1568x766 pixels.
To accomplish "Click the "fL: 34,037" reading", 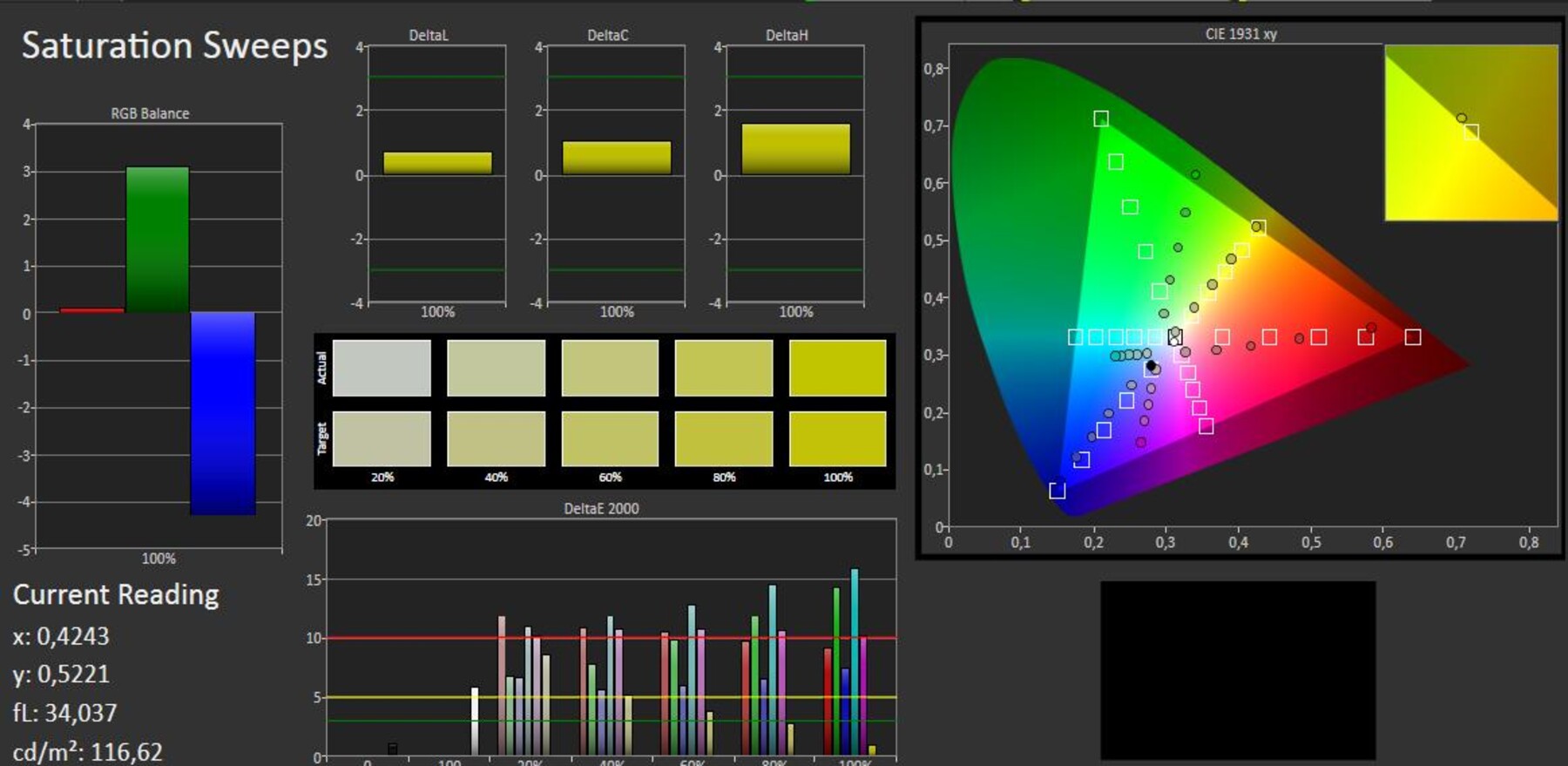I will click(x=64, y=713).
